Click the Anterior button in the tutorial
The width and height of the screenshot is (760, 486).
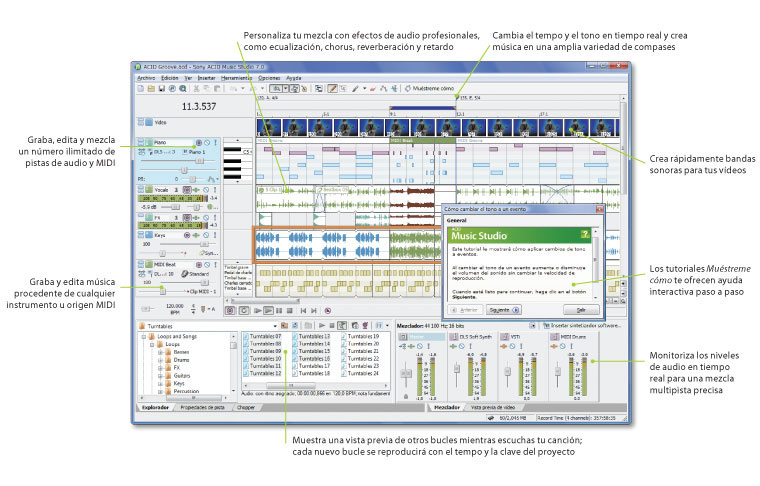point(465,310)
